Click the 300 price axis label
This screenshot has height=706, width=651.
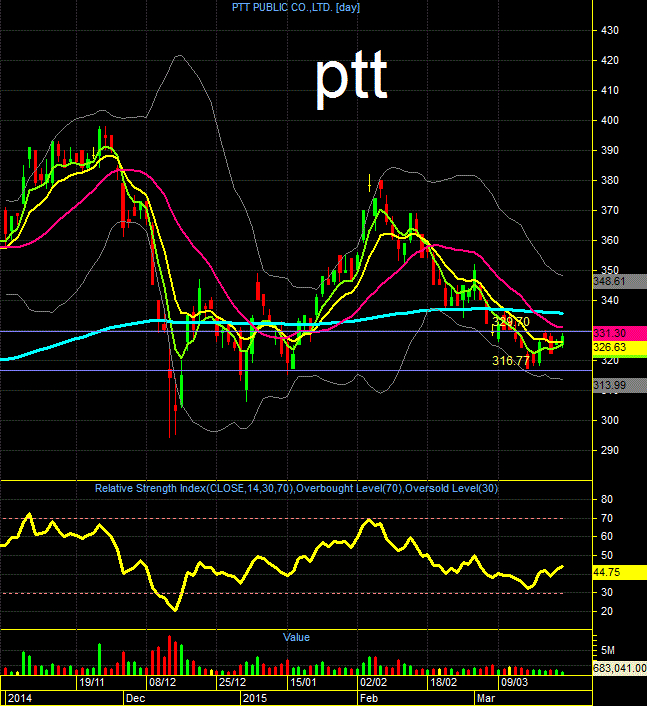610,420
